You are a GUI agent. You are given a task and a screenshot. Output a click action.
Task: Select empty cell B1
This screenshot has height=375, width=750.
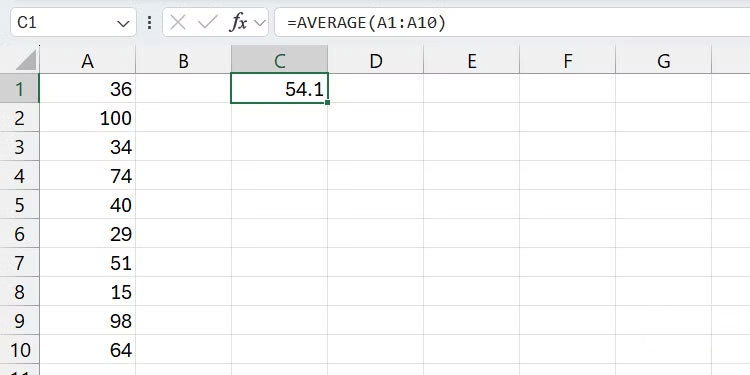point(183,88)
